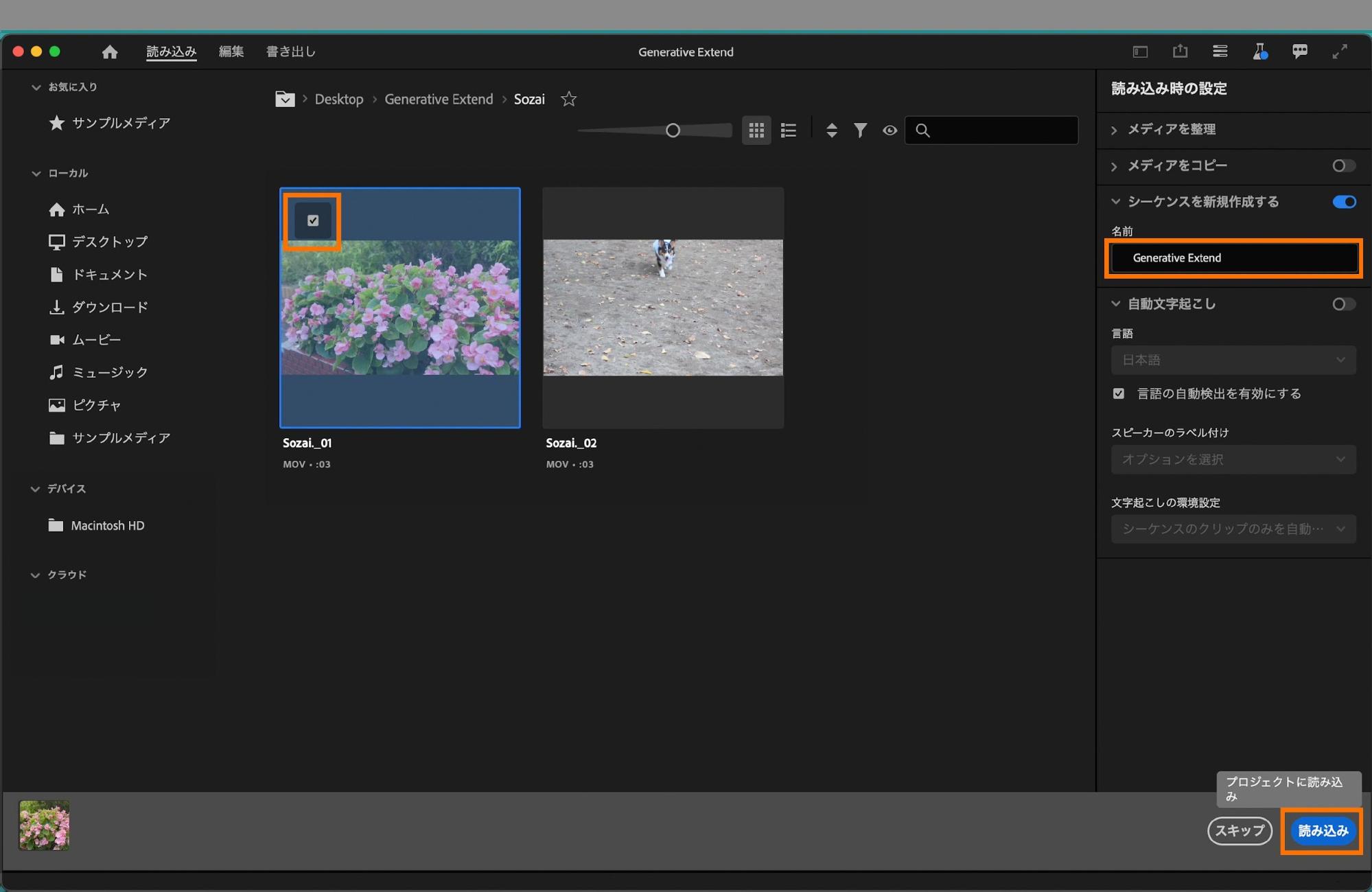Uncheck the Sozai_01 clip checkbox
Viewport: 1372px width, 892px height.
313,220
